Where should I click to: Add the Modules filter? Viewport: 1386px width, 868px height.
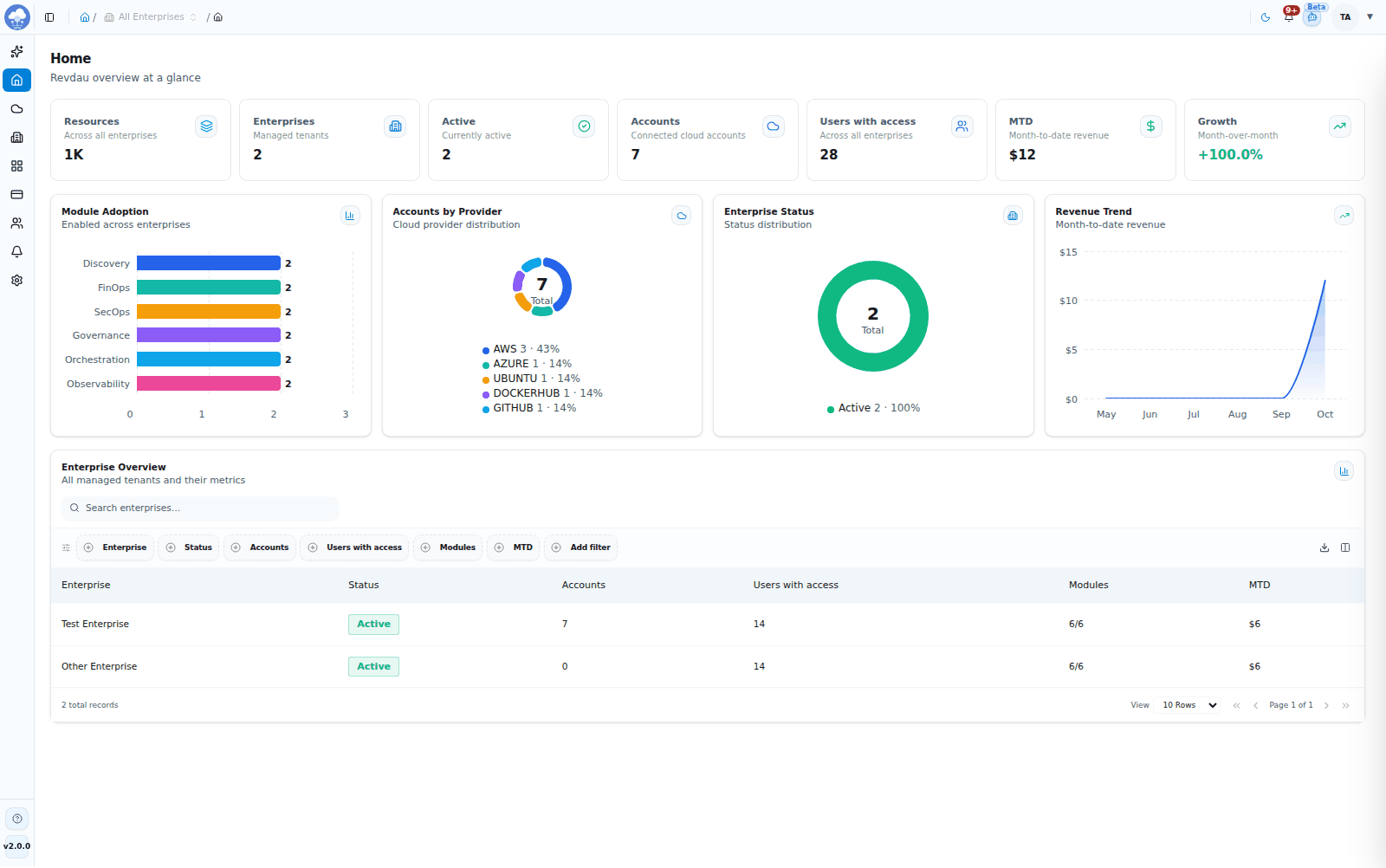pos(448,547)
